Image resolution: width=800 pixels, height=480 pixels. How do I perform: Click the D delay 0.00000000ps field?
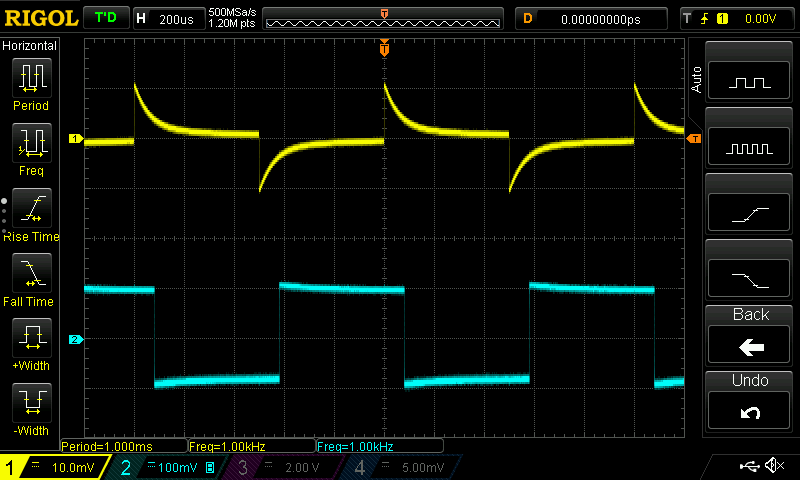(591, 19)
